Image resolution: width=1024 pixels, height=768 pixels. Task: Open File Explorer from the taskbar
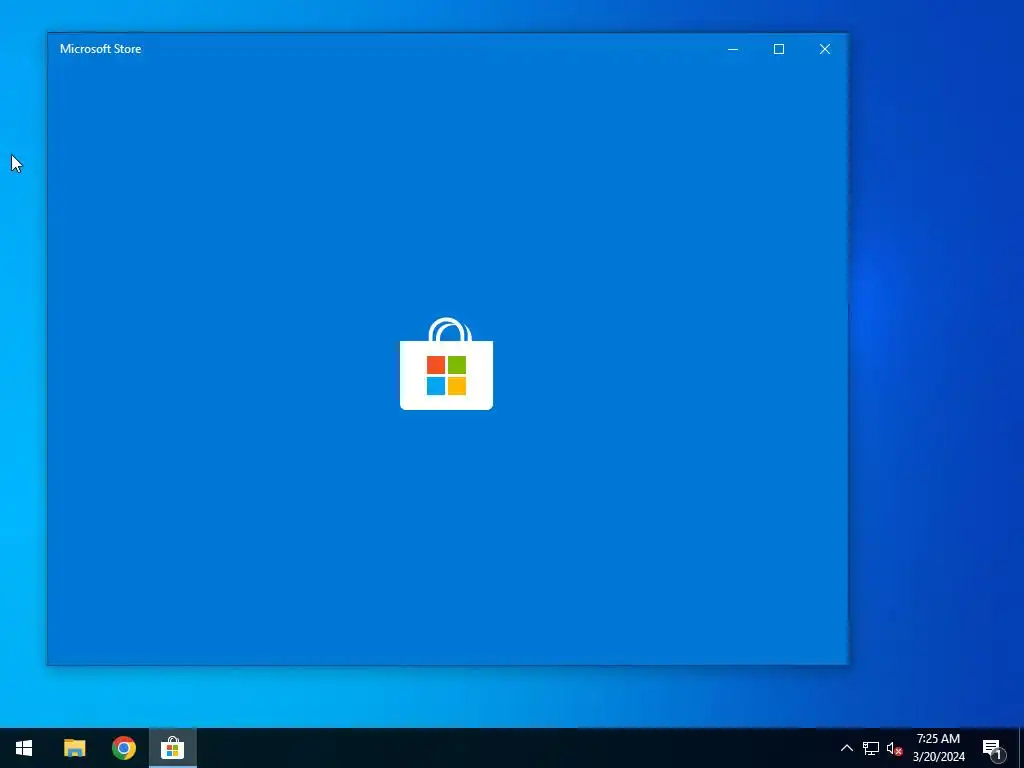coord(74,748)
